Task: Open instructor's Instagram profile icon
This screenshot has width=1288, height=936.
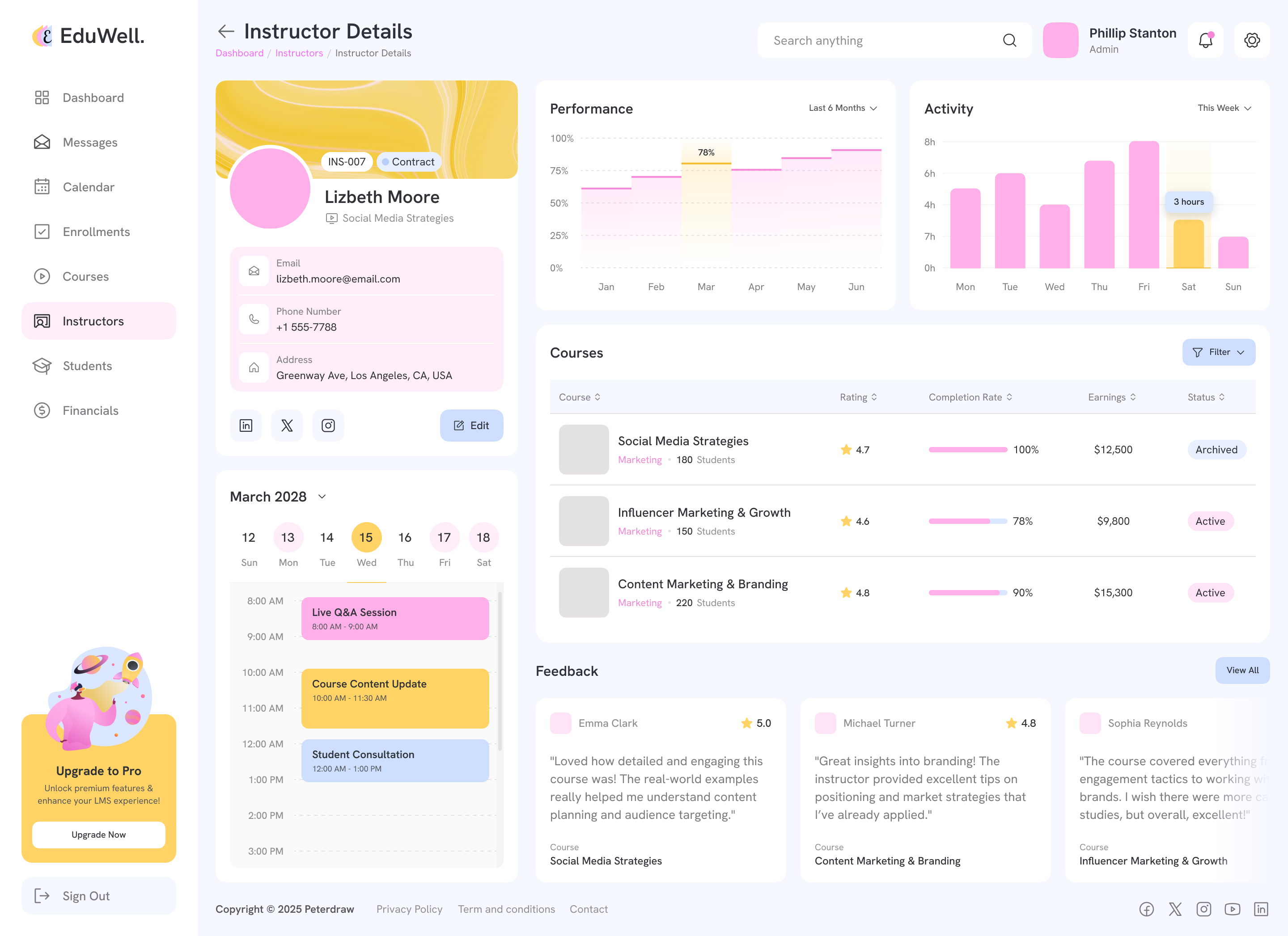Action: tap(328, 425)
